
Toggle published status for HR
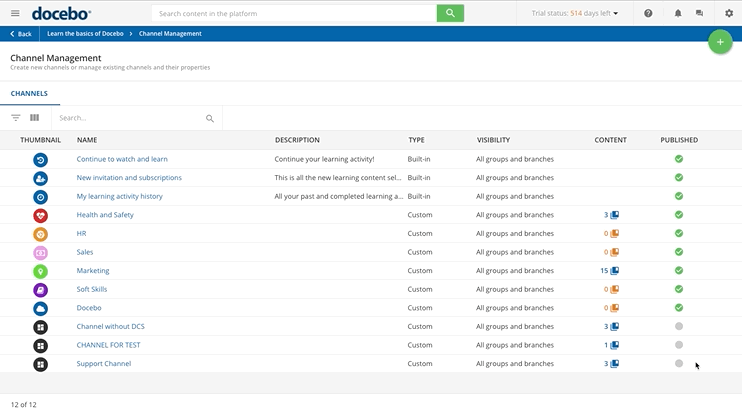[679, 233]
